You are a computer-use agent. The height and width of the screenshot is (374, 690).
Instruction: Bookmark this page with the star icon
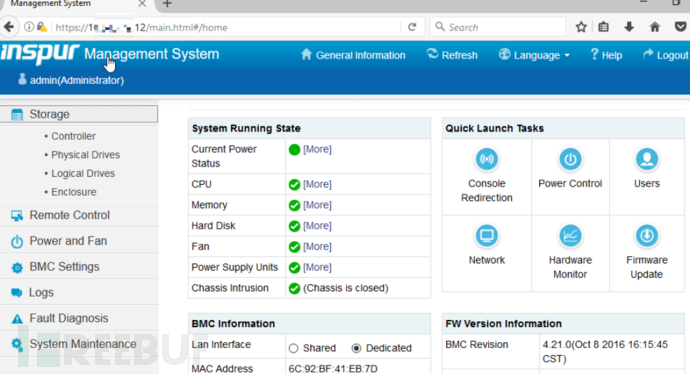(x=581, y=27)
